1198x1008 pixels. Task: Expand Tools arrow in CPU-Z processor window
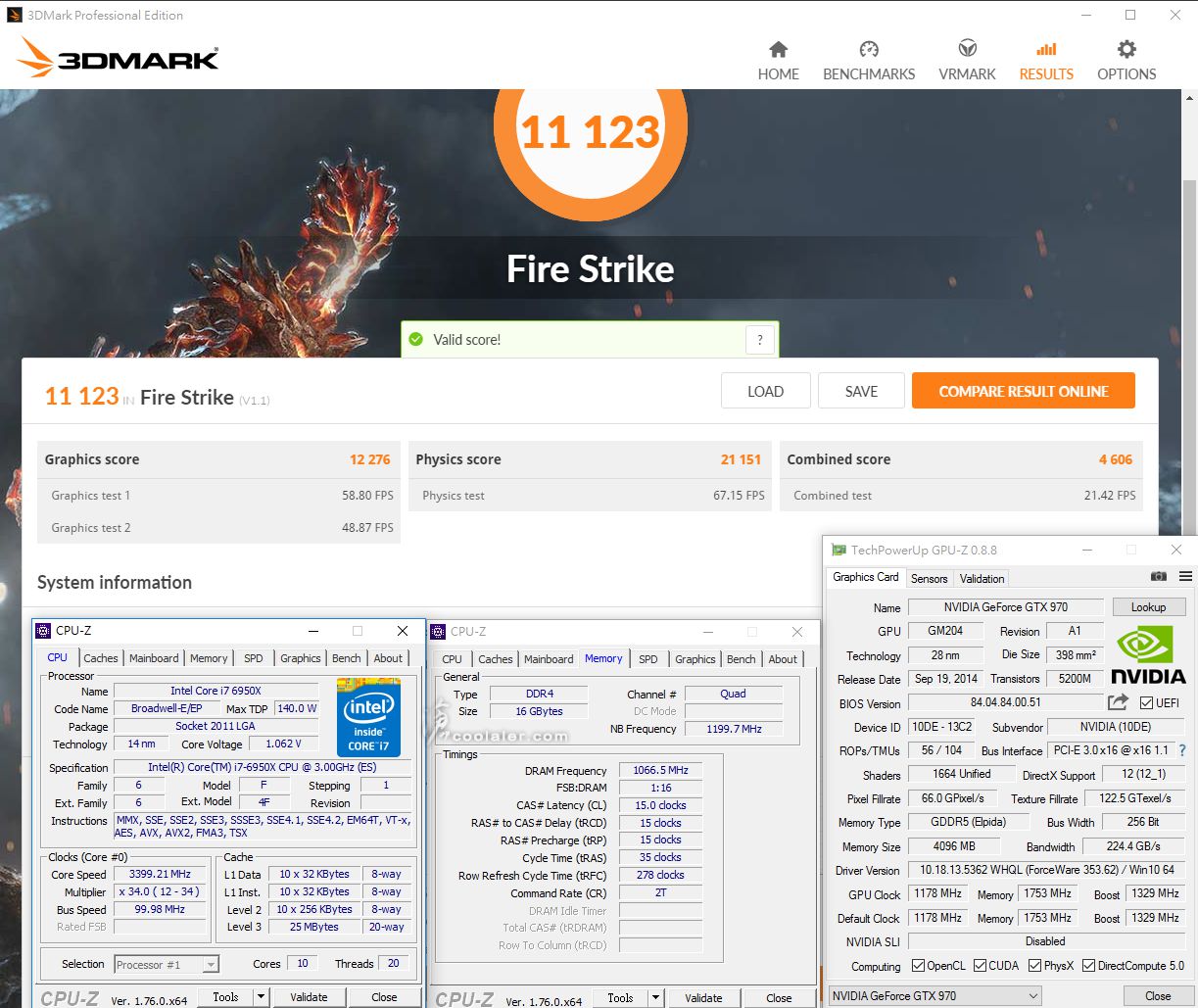pos(261,997)
